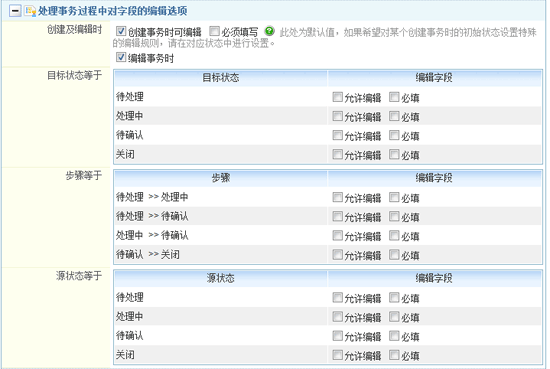The height and width of the screenshot is (369, 550).
Task: Tick 允许编辑 for source state 待处理
Action: click(x=337, y=298)
